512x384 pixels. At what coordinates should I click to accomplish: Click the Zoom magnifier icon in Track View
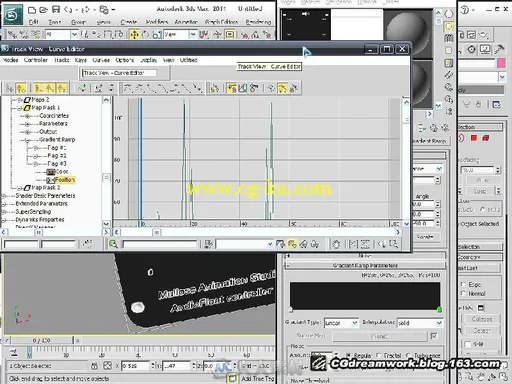pyautogui.click(x=113, y=244)
